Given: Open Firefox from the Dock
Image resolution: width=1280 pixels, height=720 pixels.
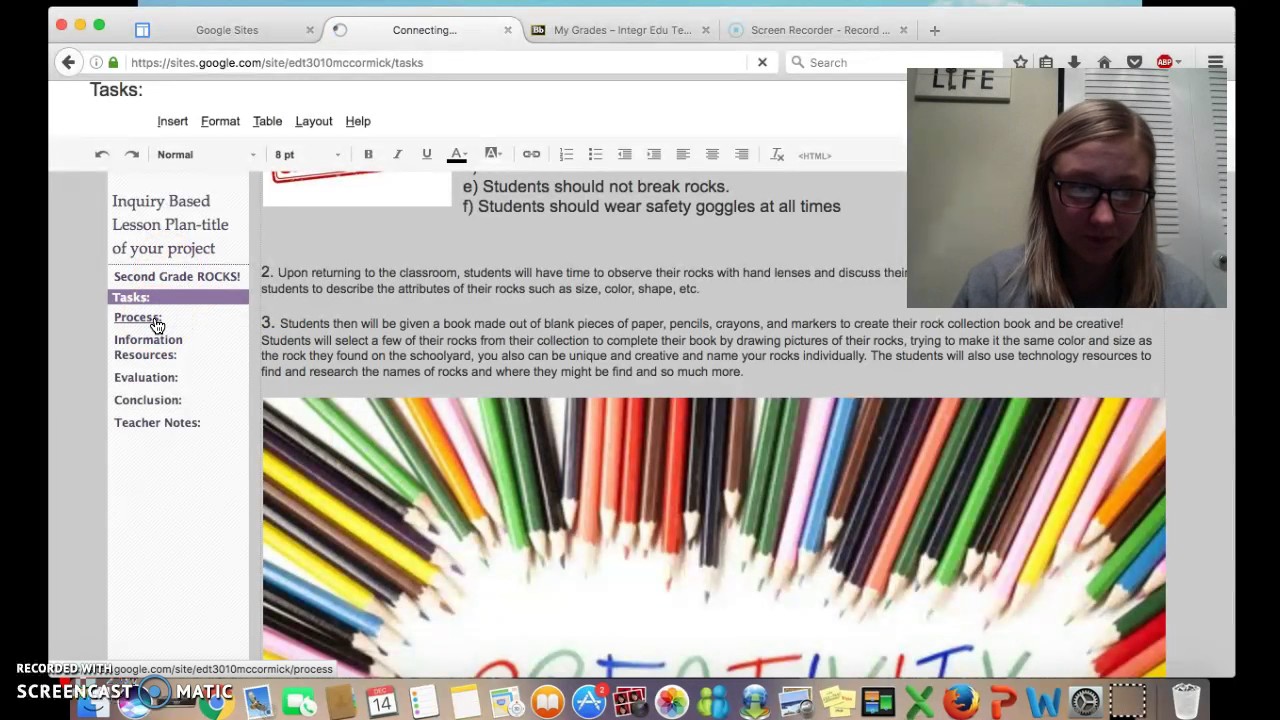Looking at the screenshot, I should 961,701.
